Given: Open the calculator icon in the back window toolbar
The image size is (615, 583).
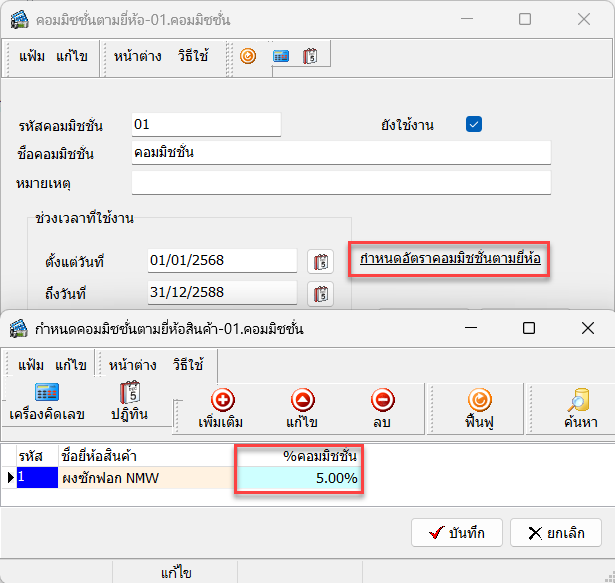Looking at the screenshot, I should click(281, 56).
